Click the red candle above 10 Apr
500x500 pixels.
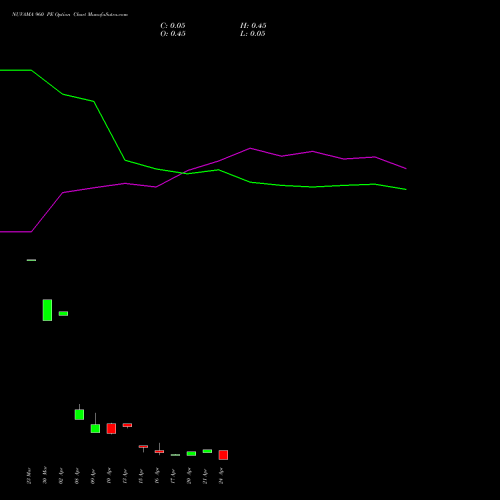point(111,428)
